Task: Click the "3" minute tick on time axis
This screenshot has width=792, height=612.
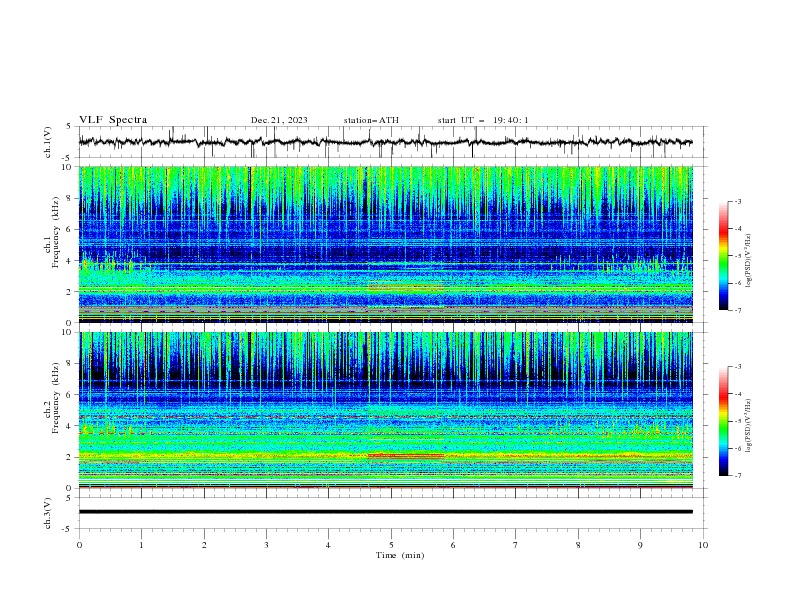Action: (266, 545)
